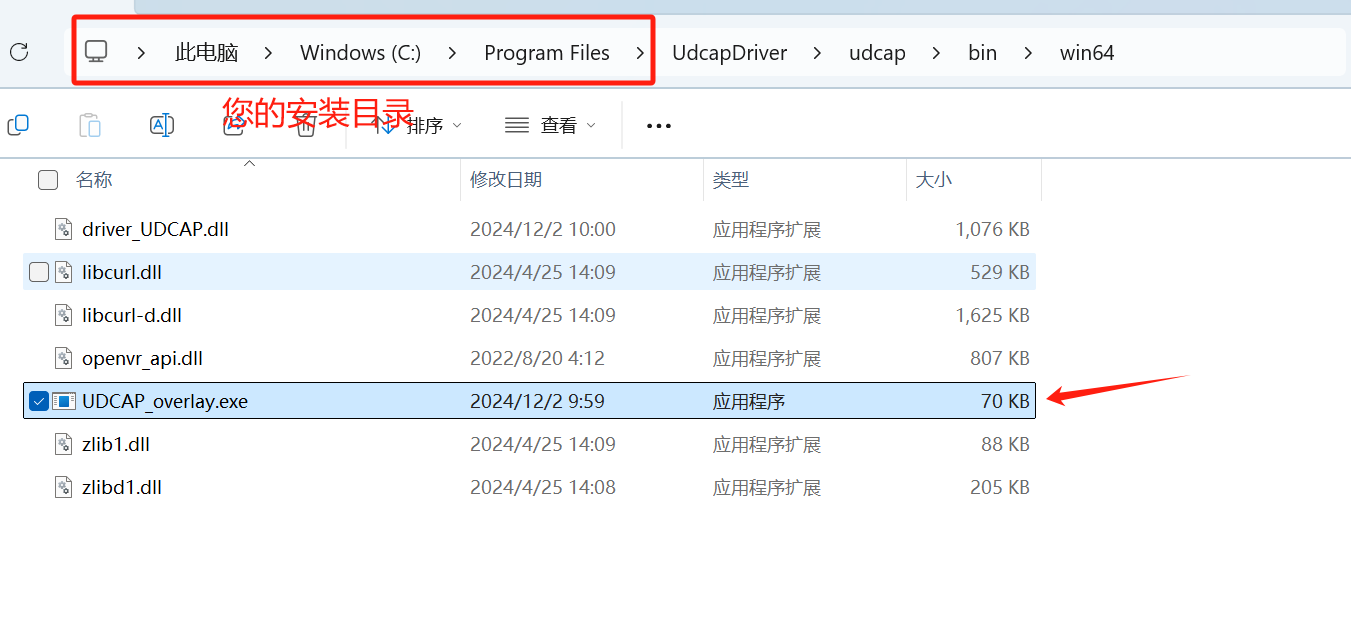
Task: Open the 排序 sort dropdown
Action: pos(419,126)
